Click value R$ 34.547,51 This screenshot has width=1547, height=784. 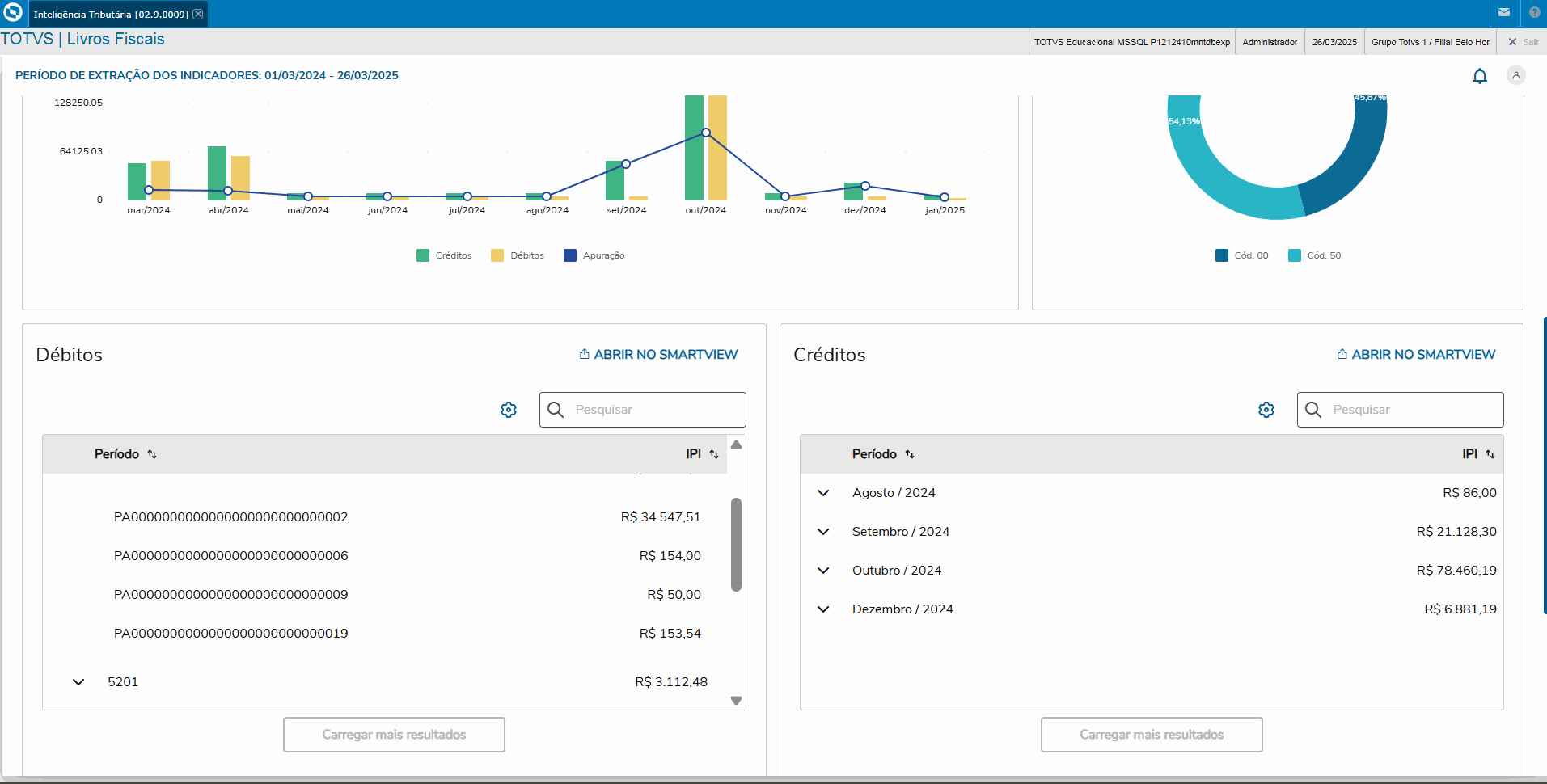pyautogui.click(x=661, y=517)
